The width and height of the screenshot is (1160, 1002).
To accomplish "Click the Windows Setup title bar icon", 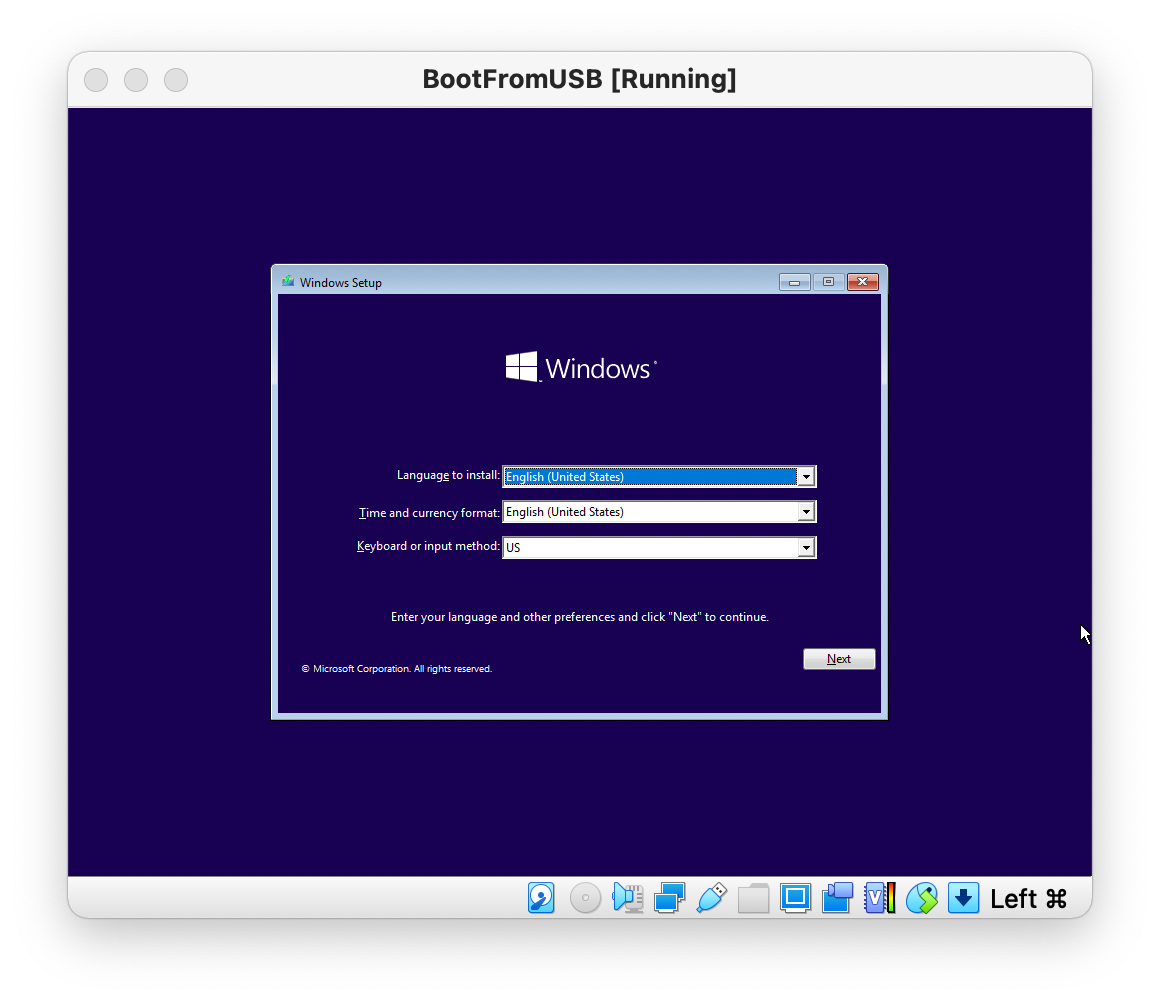I will [x=288, y=281].
